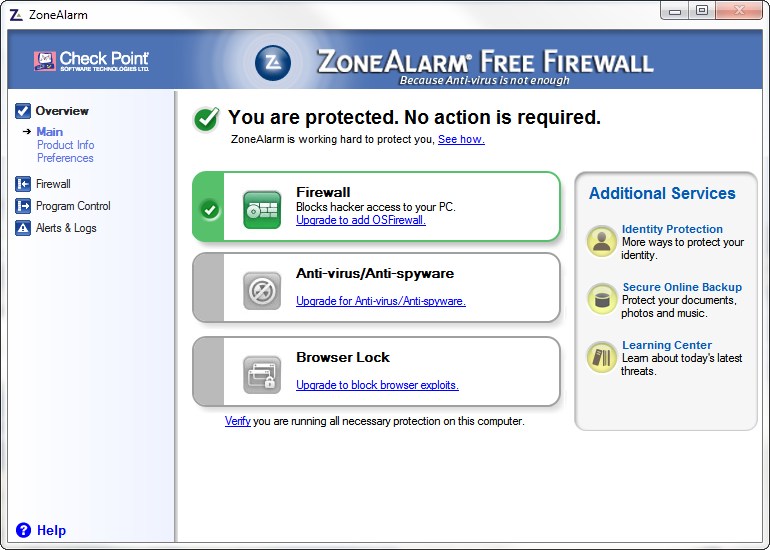770x550 pixels.
Task: Click the Check Point logo in banner
Action: pyautogui.click(x=91, y=61)
